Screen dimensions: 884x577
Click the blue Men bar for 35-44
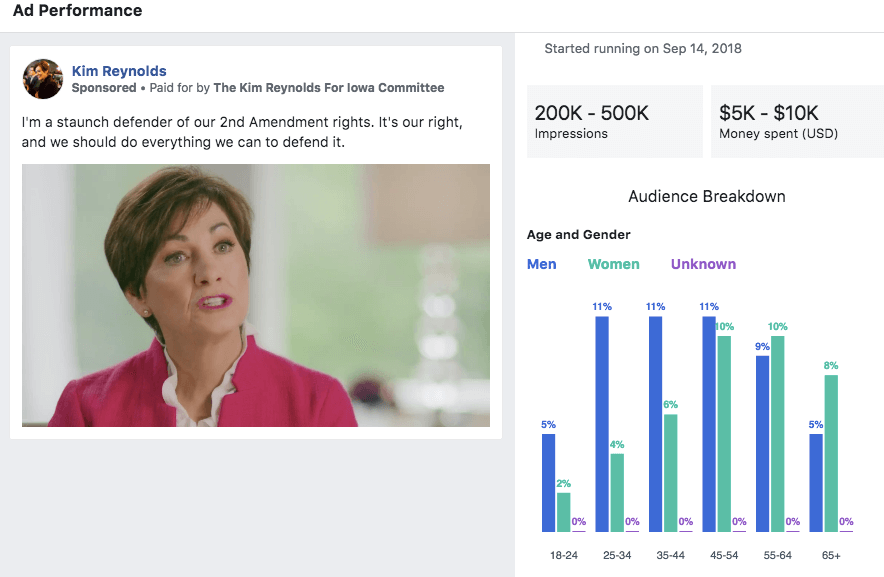(x=656, y=424)
